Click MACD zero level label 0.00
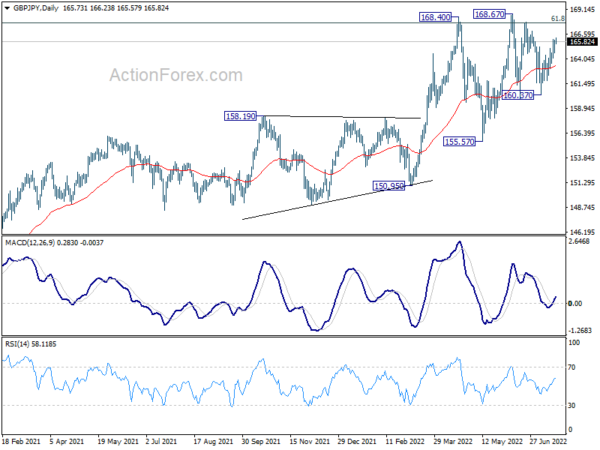The image size is (600, 450). (575, 303)
